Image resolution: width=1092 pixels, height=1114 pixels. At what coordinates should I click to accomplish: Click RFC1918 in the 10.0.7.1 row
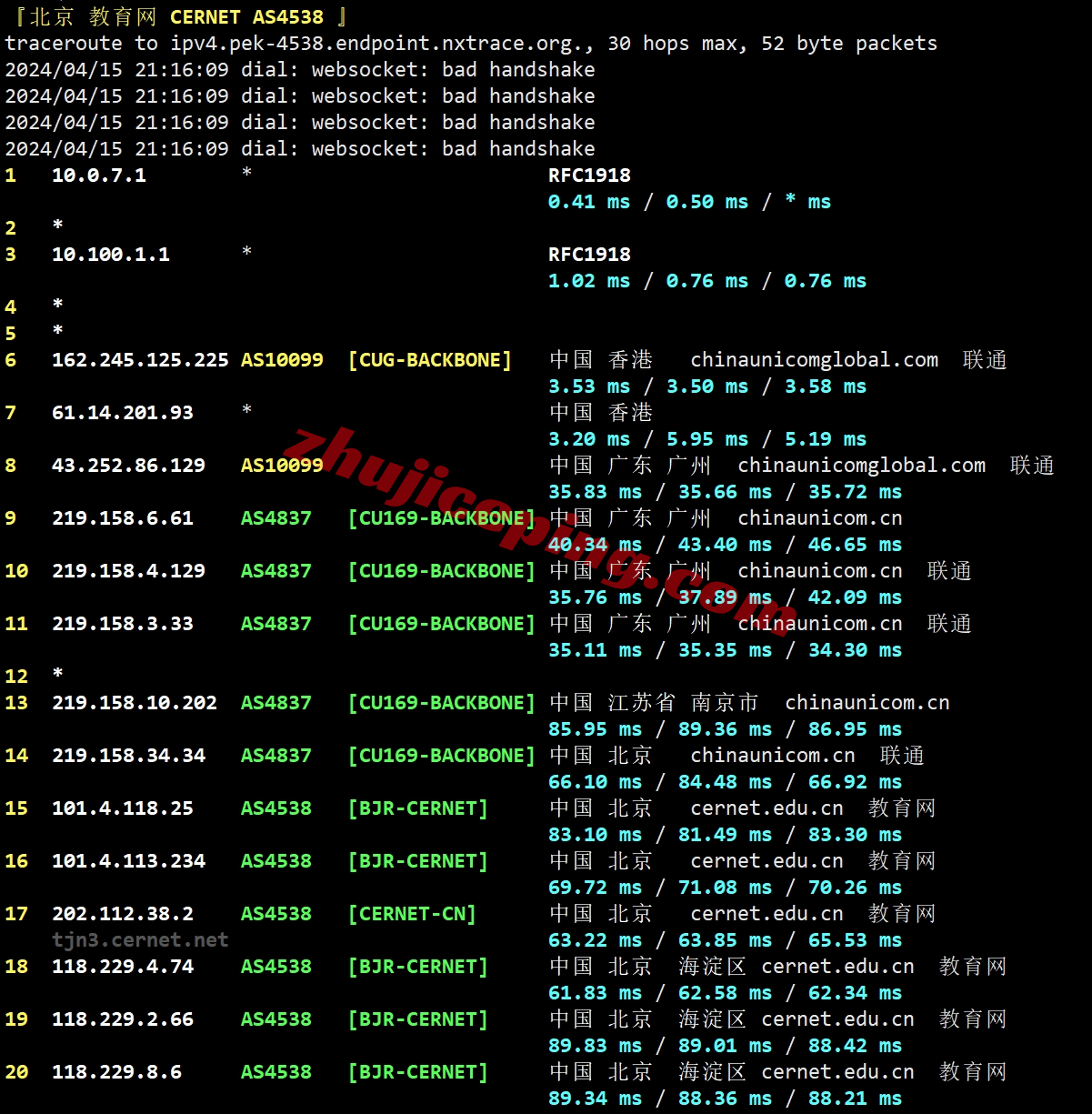589,176
